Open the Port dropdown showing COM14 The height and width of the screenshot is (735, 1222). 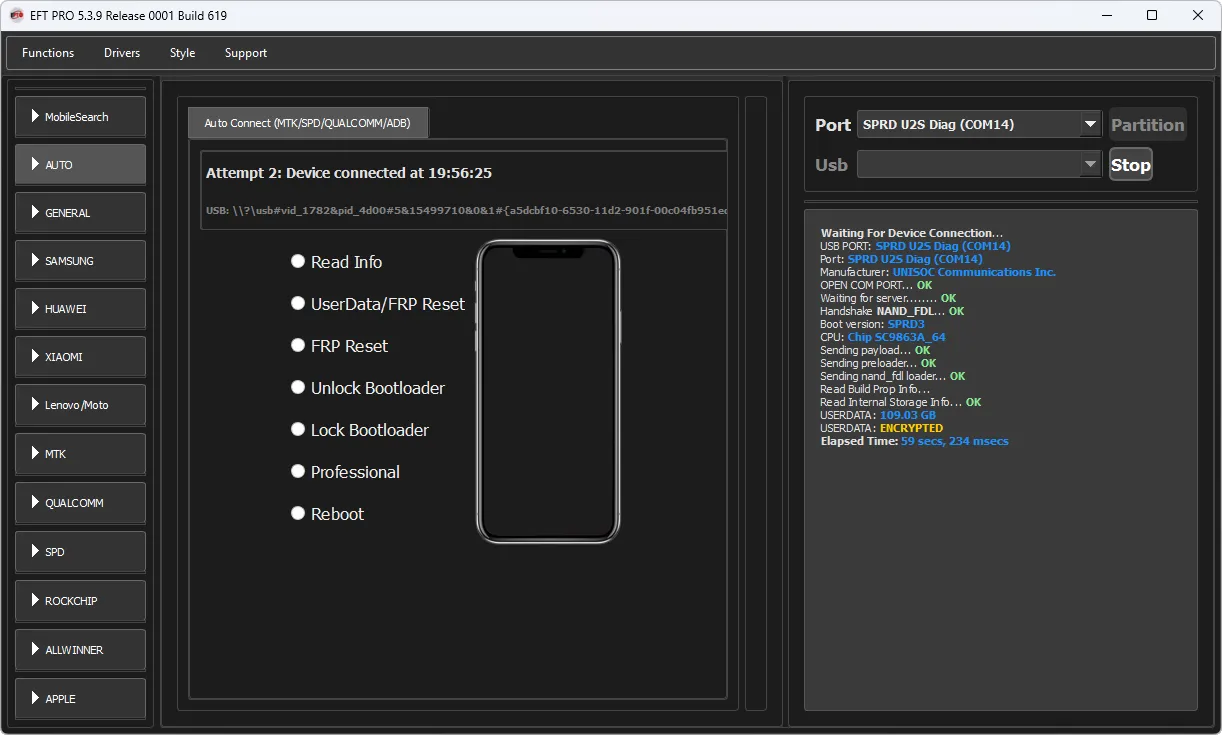click(1089, 125)
